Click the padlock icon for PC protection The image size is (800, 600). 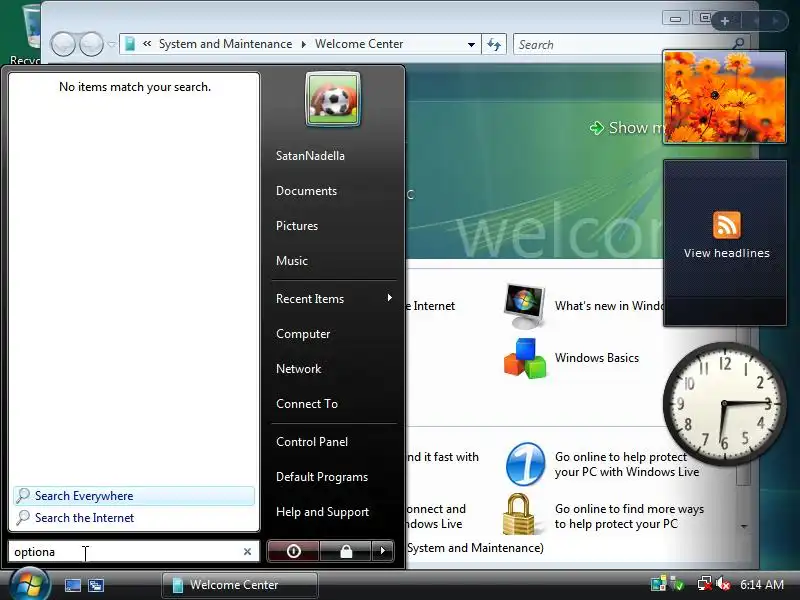(518, 514)
